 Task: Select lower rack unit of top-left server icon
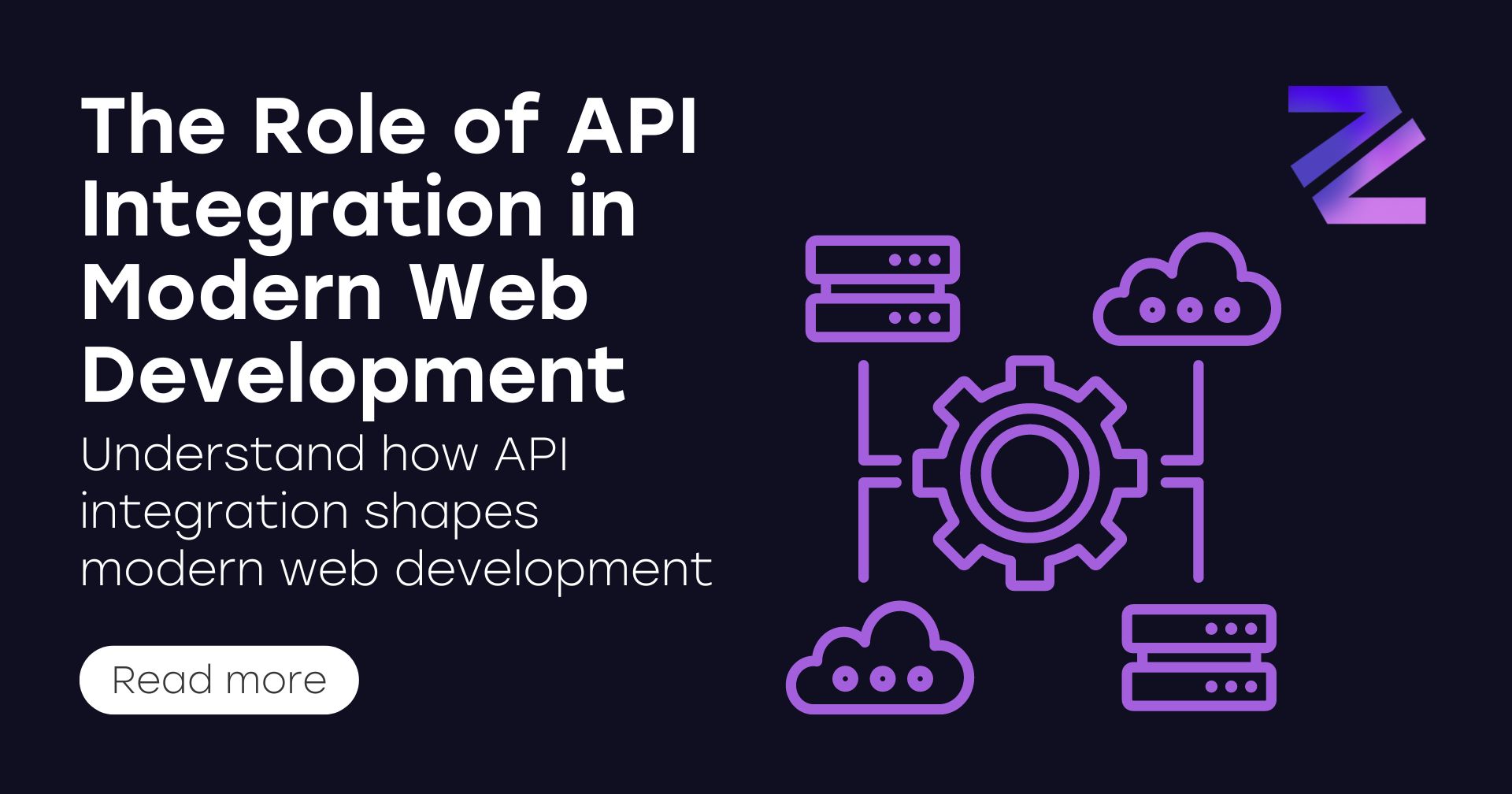(882, 318)
